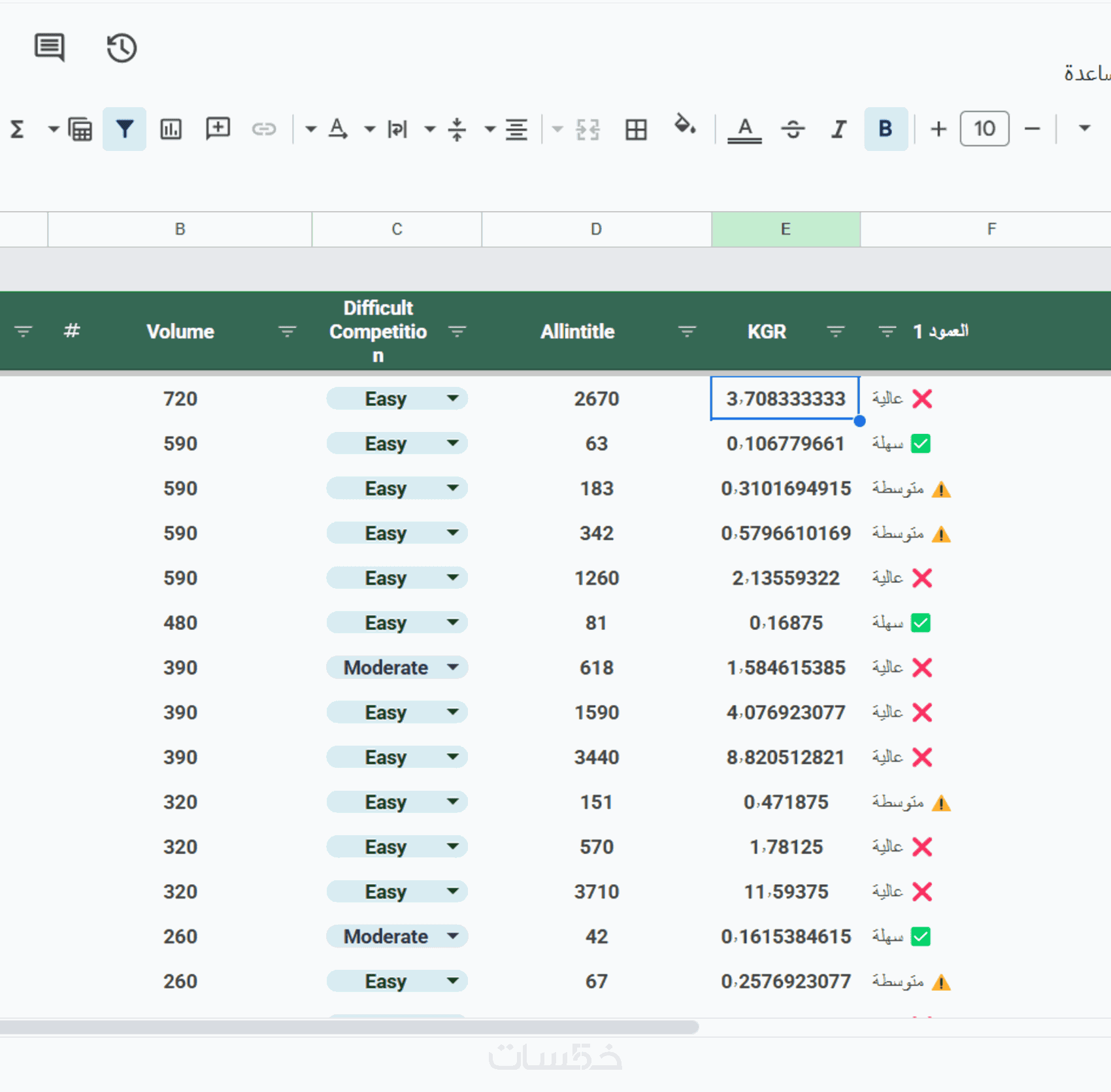Open KGR column filter menu
Viewport: 1111px width, 1092px height.
[x=835, y=331]
